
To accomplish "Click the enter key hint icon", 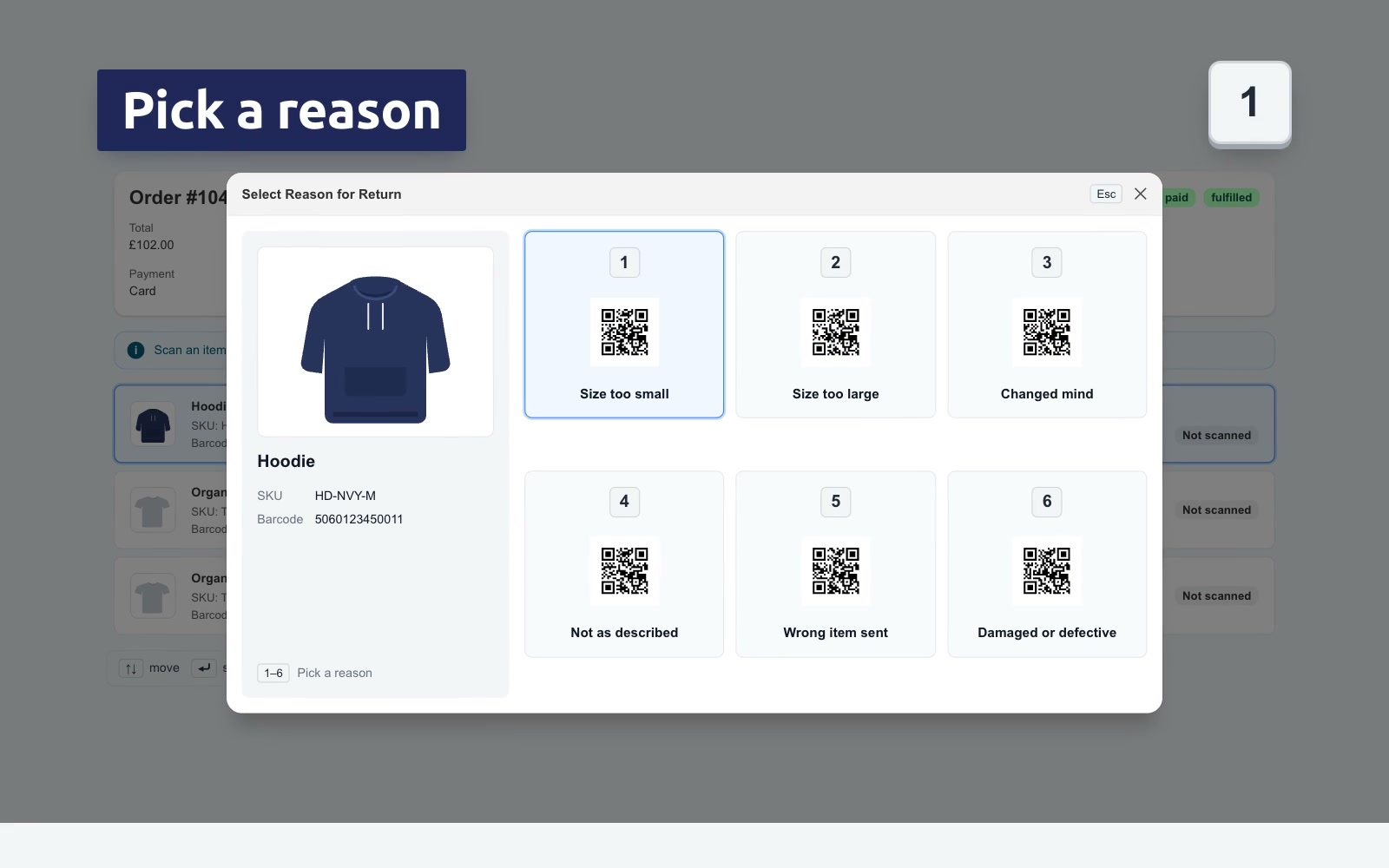I will pos(203,667).
